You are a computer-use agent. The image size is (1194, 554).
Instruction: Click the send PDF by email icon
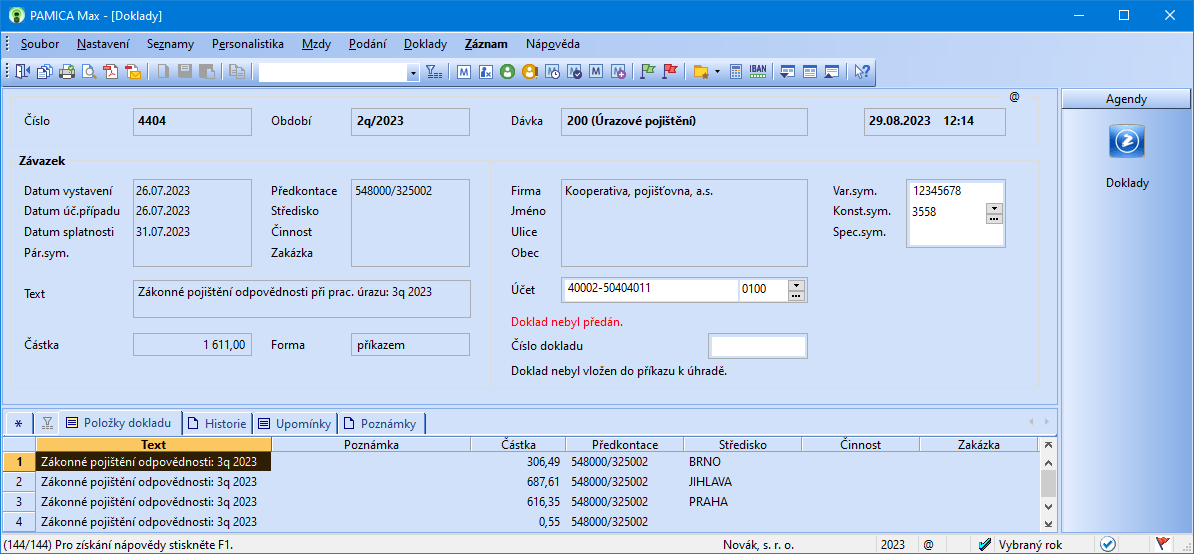click(x=133, y=72)
